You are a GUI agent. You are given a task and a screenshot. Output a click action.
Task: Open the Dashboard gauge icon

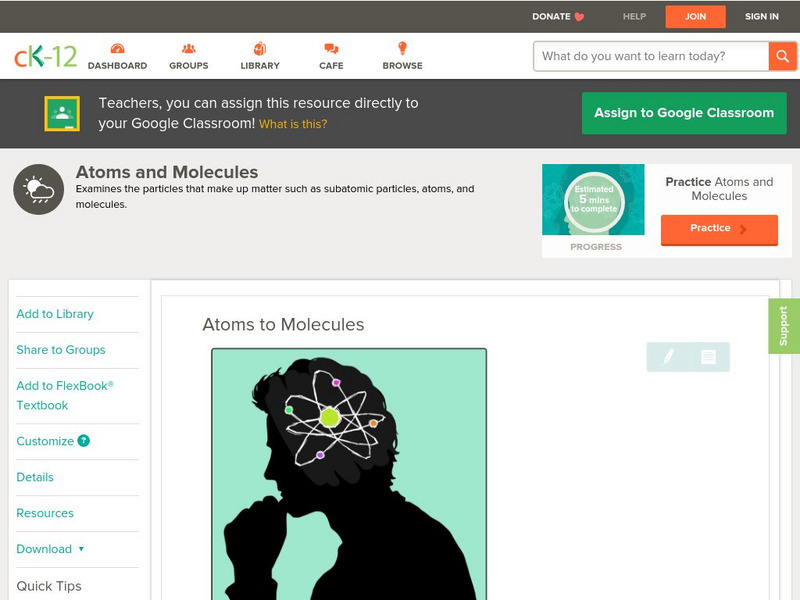[117, 49]
